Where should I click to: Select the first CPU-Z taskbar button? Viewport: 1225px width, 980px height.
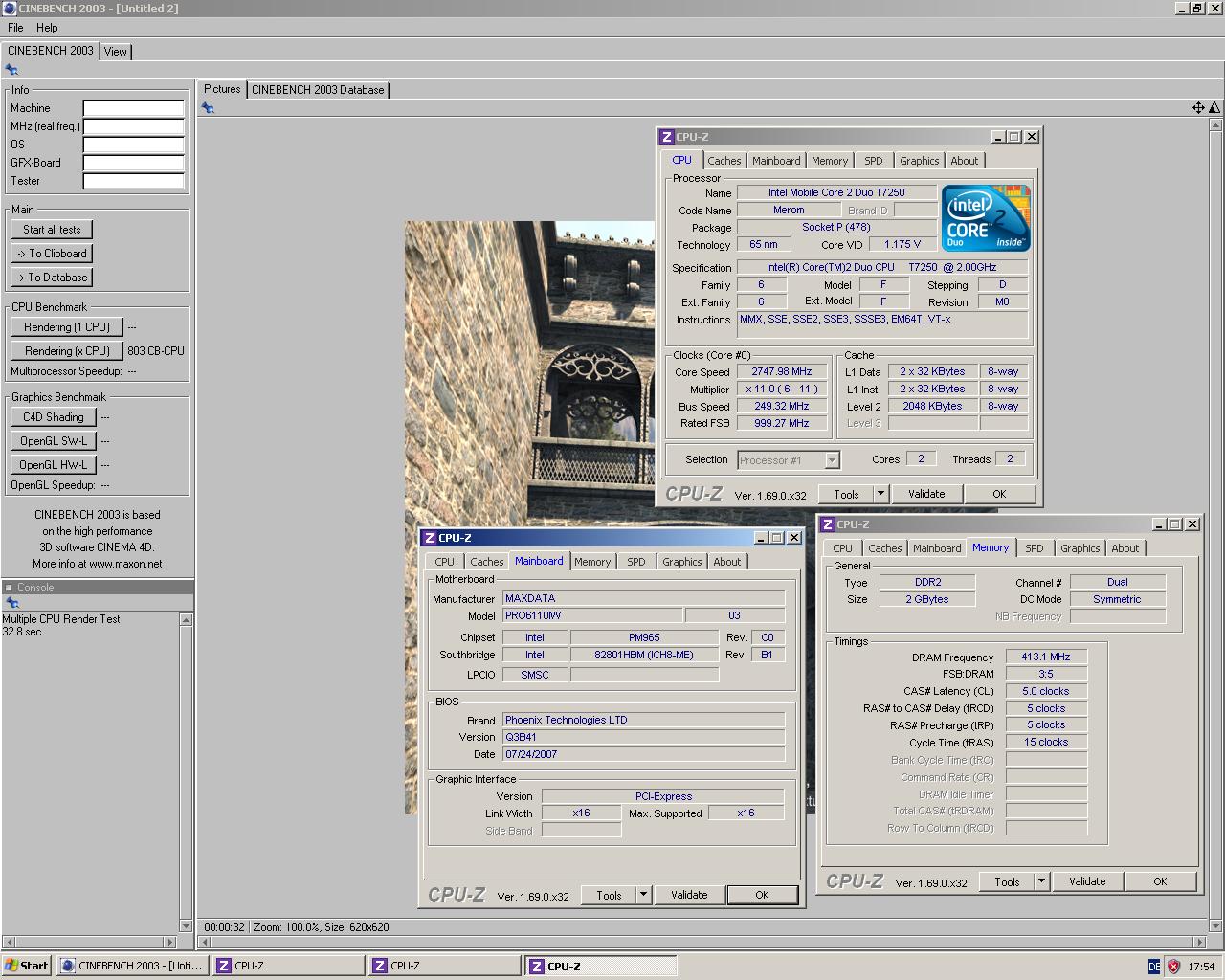point(289,966)
